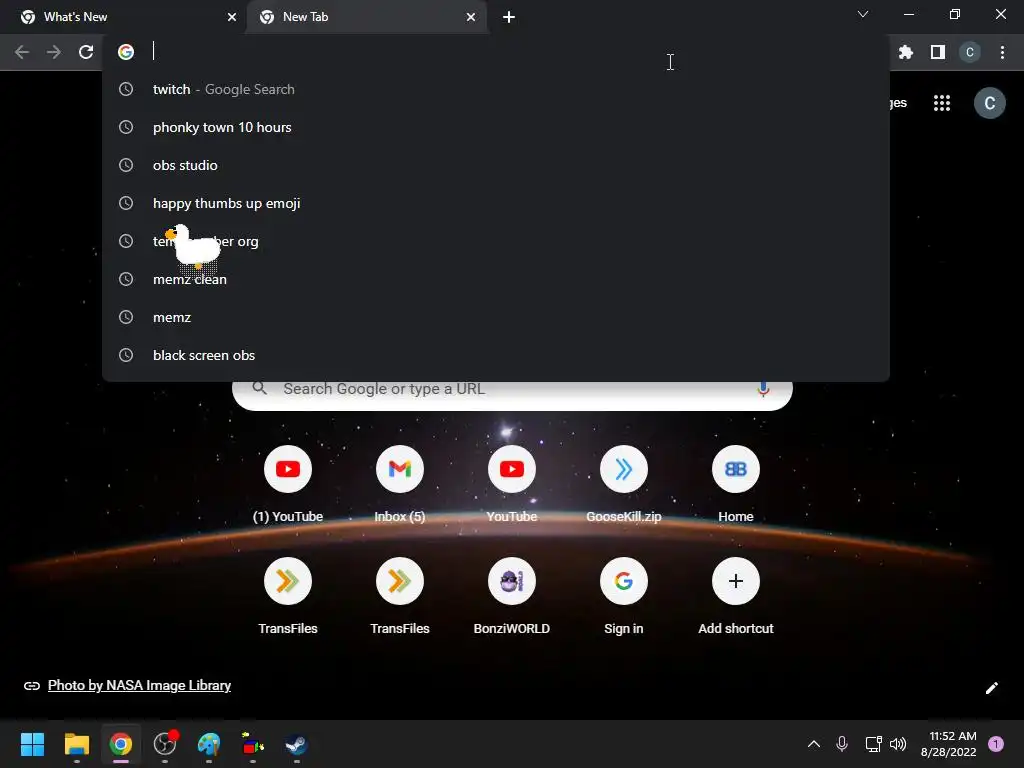Close the New Tab tab

(471, 17)
